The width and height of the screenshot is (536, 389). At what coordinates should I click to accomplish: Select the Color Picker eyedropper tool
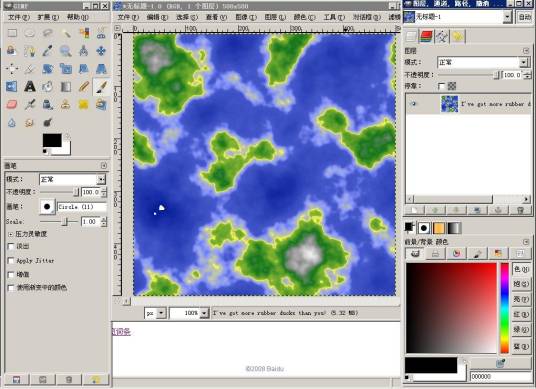pos(48,51)
